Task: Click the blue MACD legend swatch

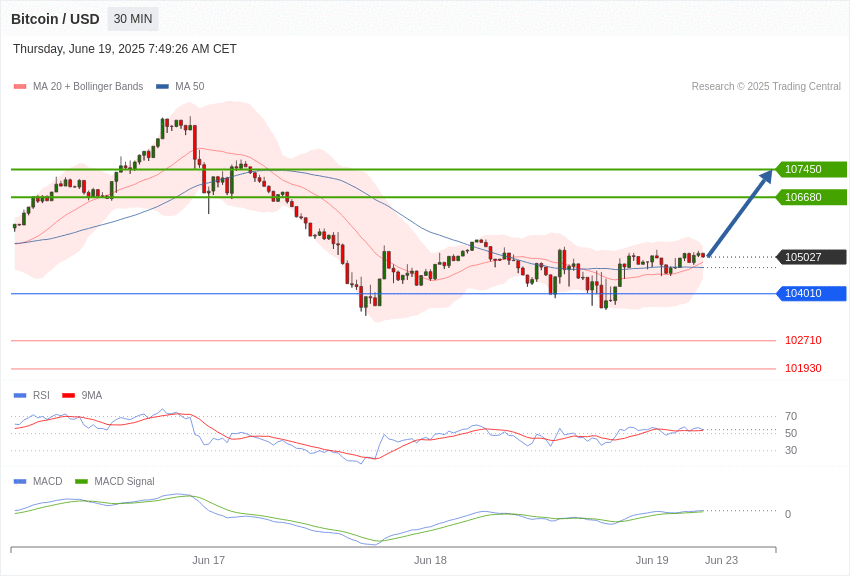Action: (20, 481)
